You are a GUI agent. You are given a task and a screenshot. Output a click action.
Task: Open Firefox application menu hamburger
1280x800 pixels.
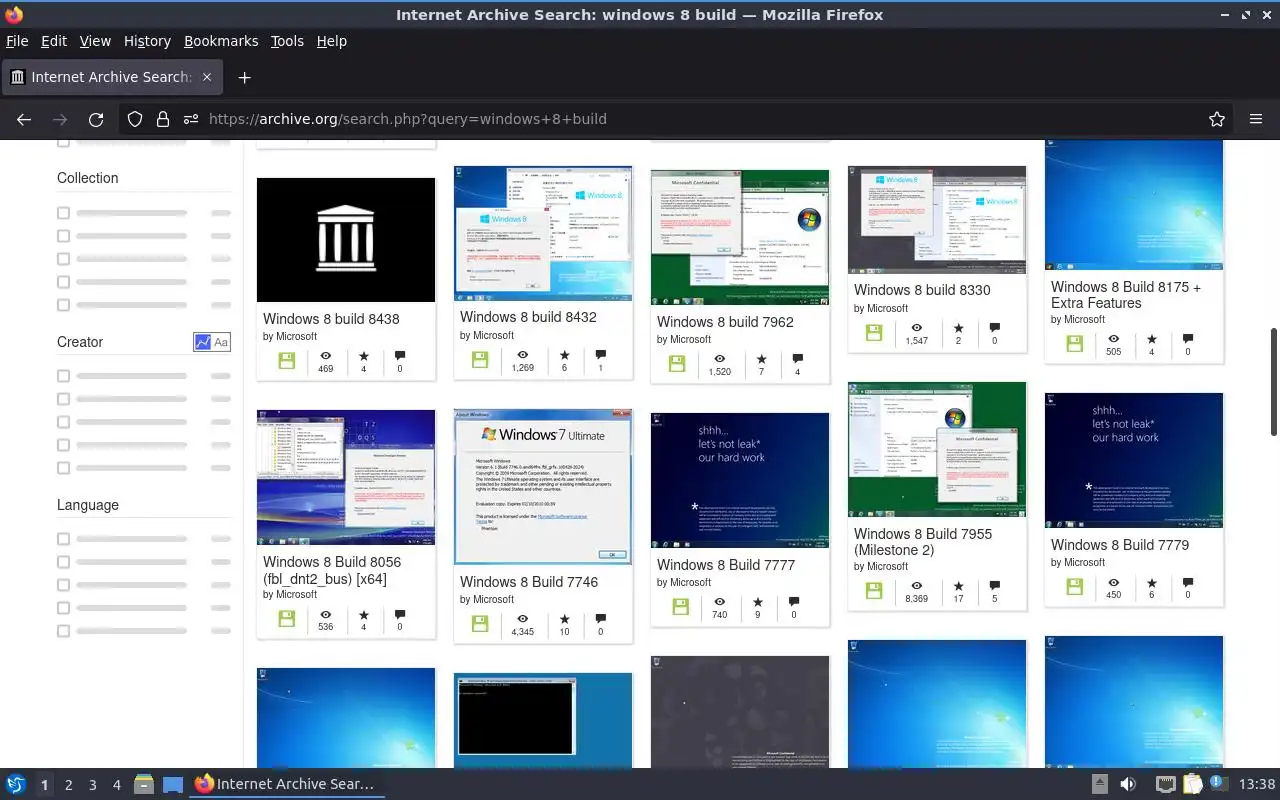[1256, 119]
